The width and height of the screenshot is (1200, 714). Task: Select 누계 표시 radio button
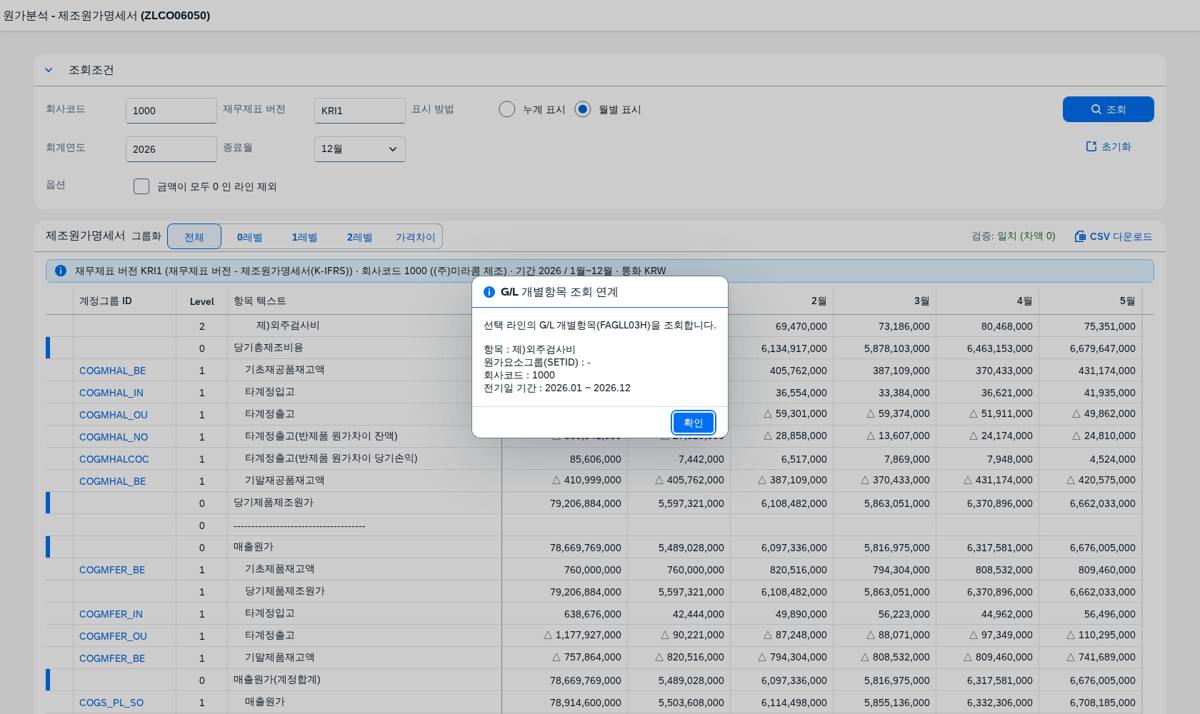(507, 109)
